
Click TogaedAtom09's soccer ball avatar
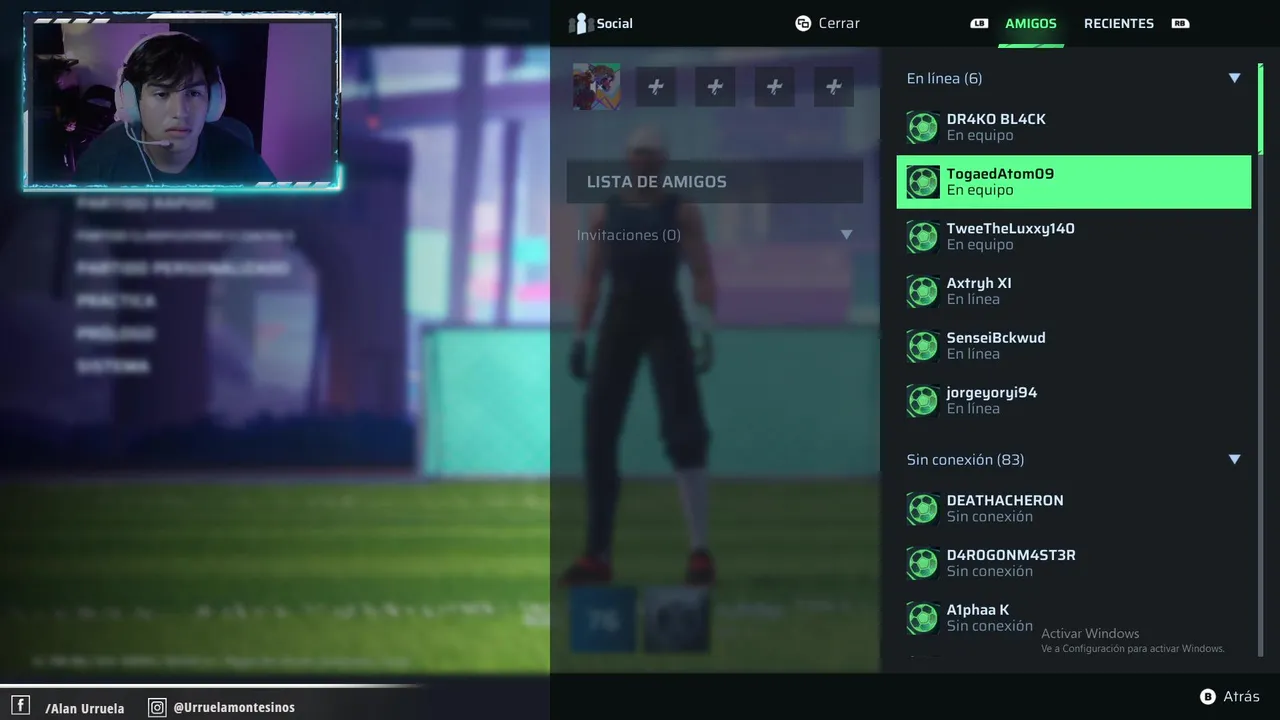click(922, 182)
